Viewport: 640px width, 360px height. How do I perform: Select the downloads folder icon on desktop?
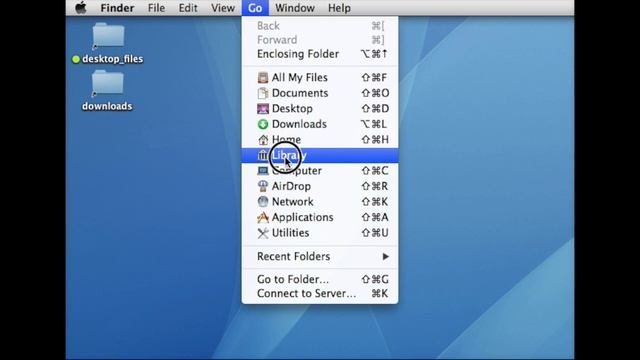pos(108,83)
